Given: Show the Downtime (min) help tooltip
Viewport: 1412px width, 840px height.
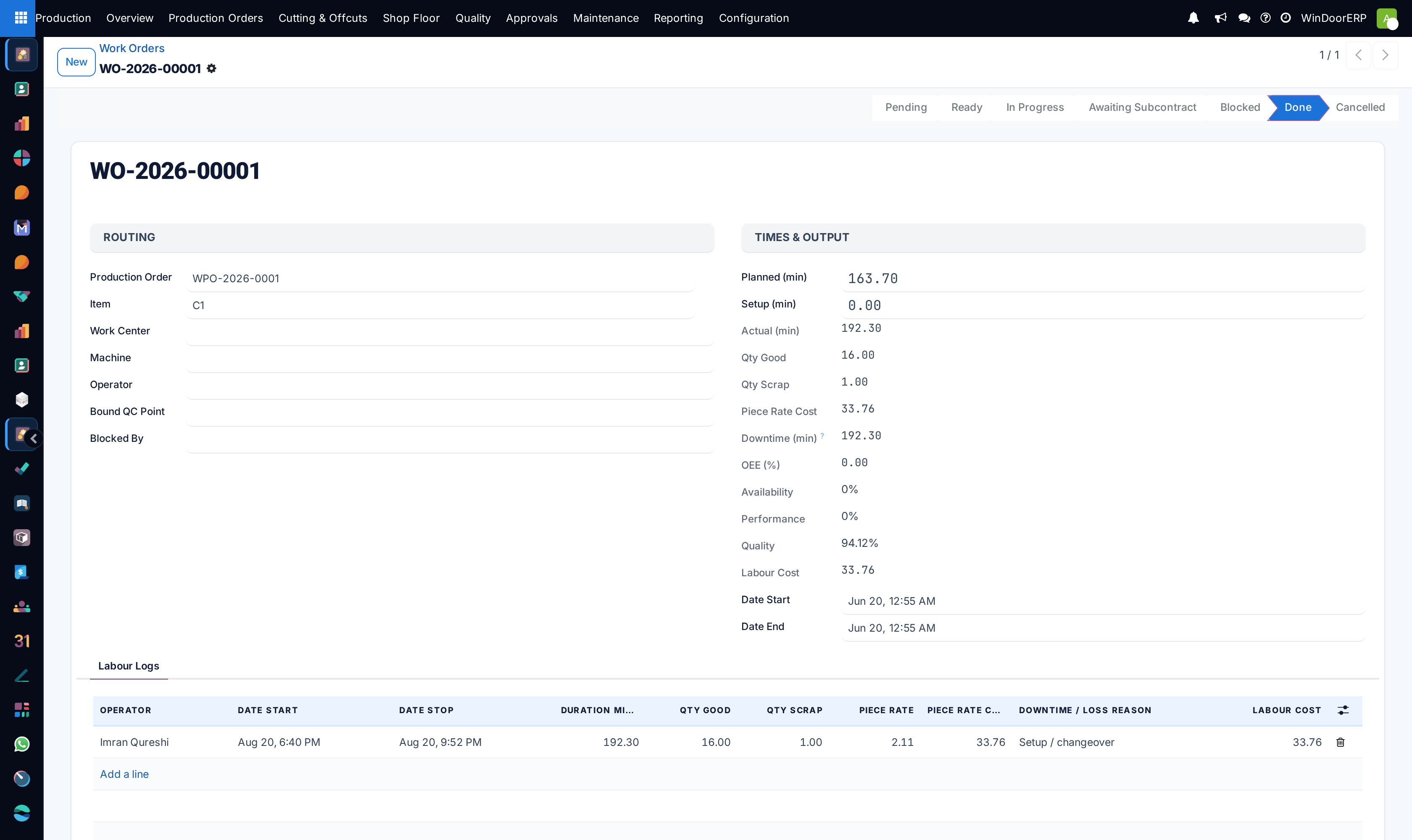Looking at the screenshot, I should pos(822,435).
